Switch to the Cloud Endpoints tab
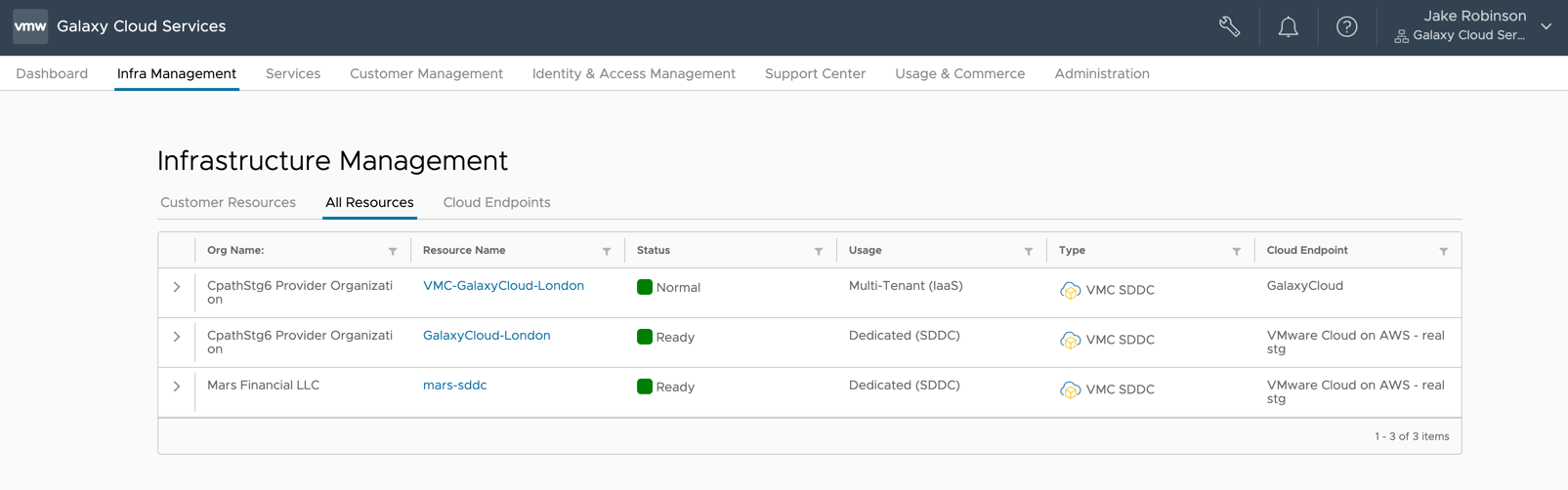Image resolution: width=1568 pixels, height=490 pixels. pos(496,203)
